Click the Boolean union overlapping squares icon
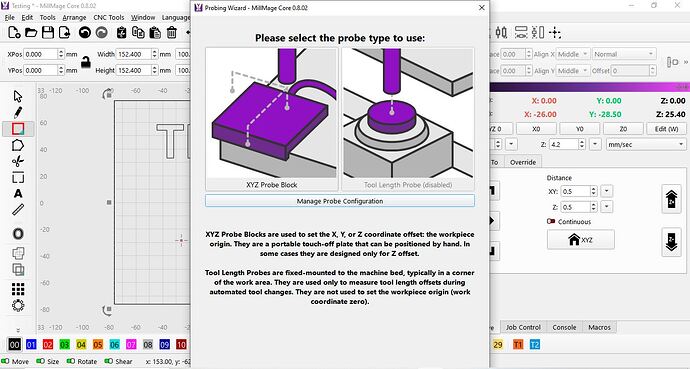The image size is (690, 369). pyautogui.click(x=18, y=253)
